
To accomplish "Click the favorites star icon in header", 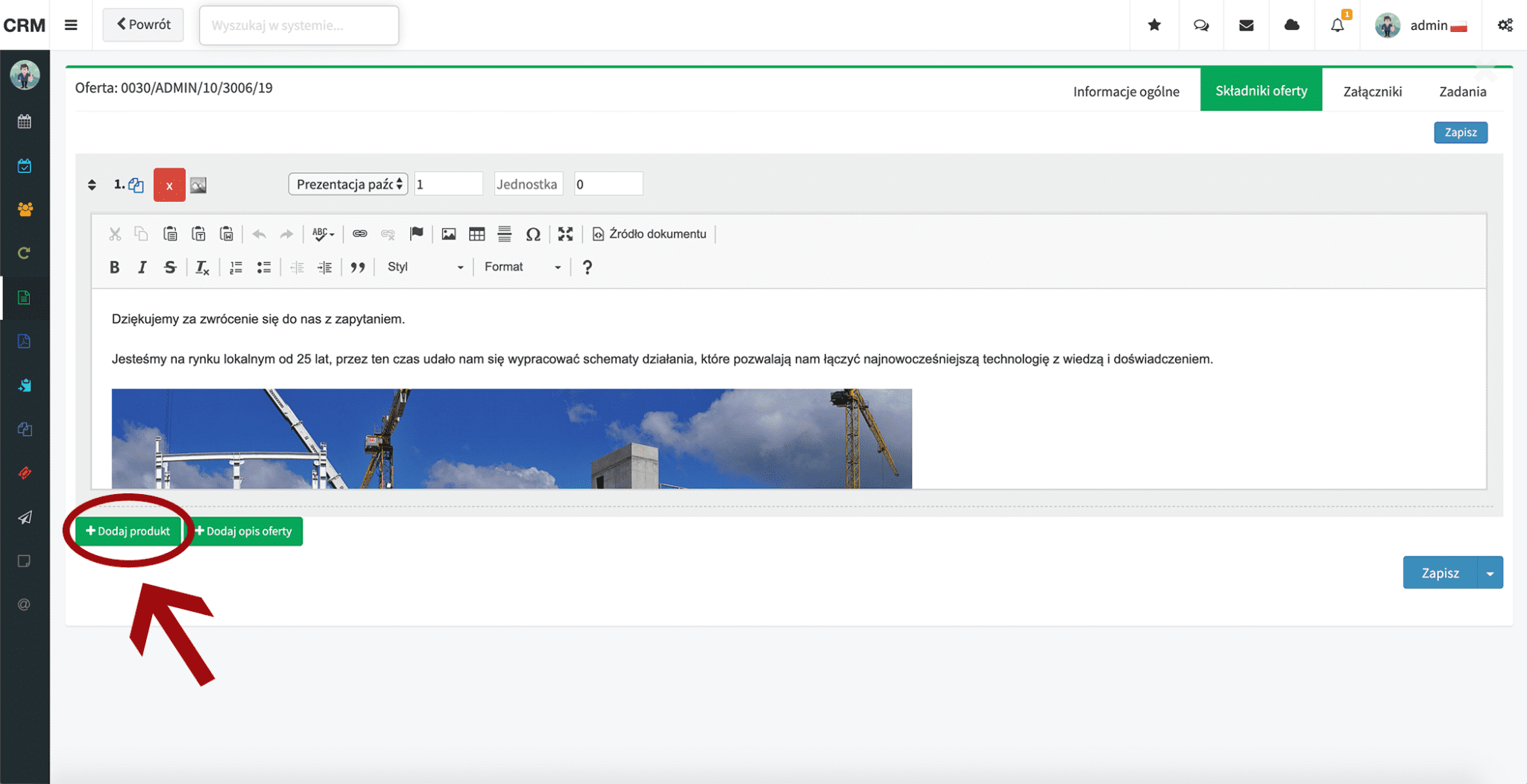I will [x=1154, y=25].
